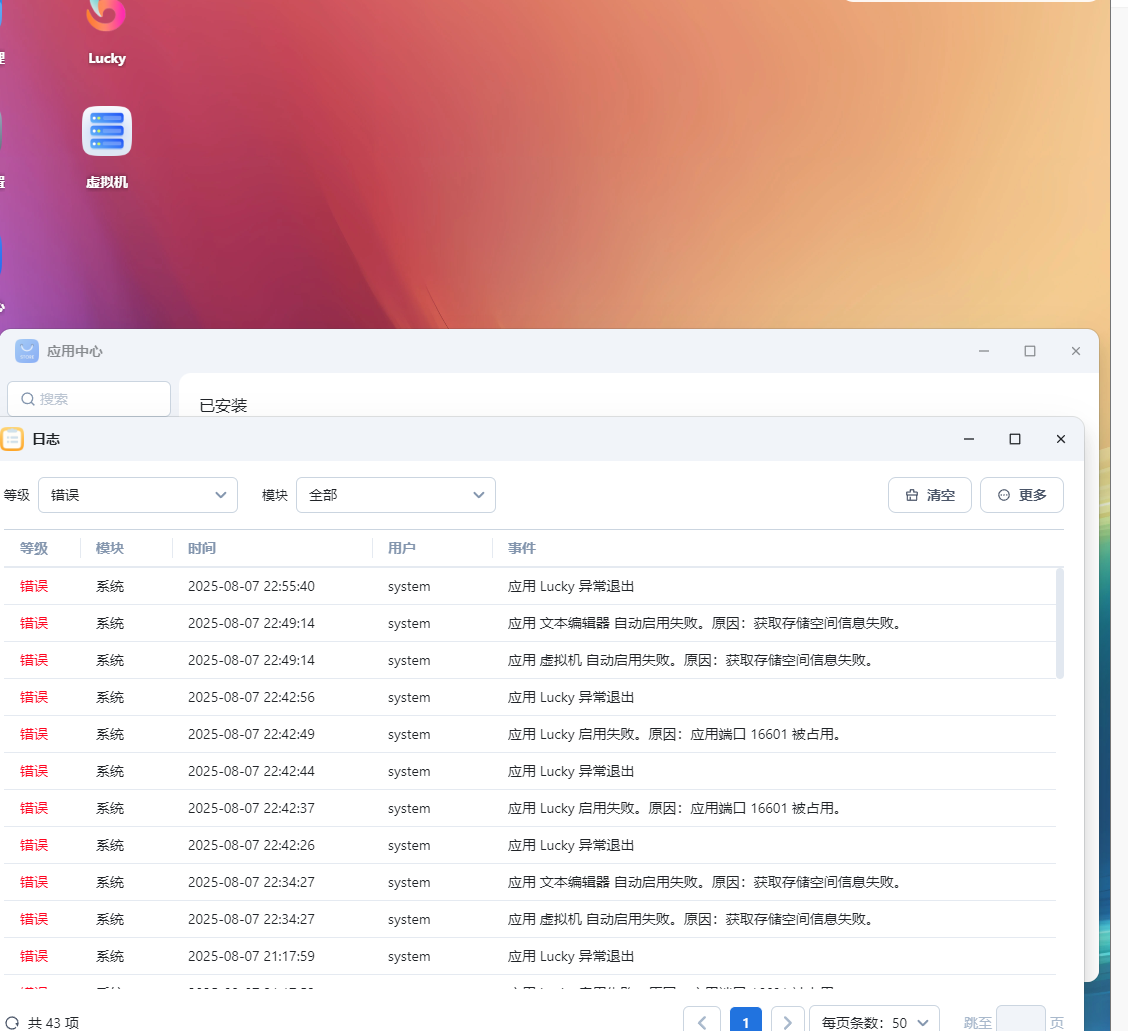This screenshot has width=1128, height=1031.
Task: Select log timestamp 2025-08-07 22:42:37
Action: coord(251,808)
